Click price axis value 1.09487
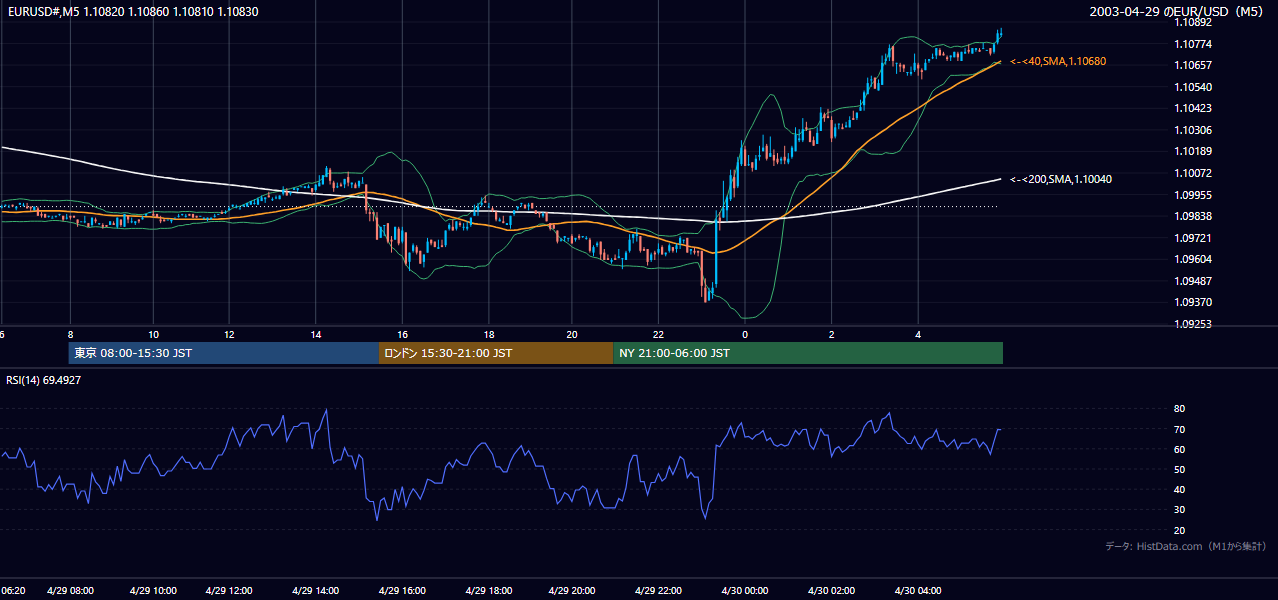 point(1192,281)
